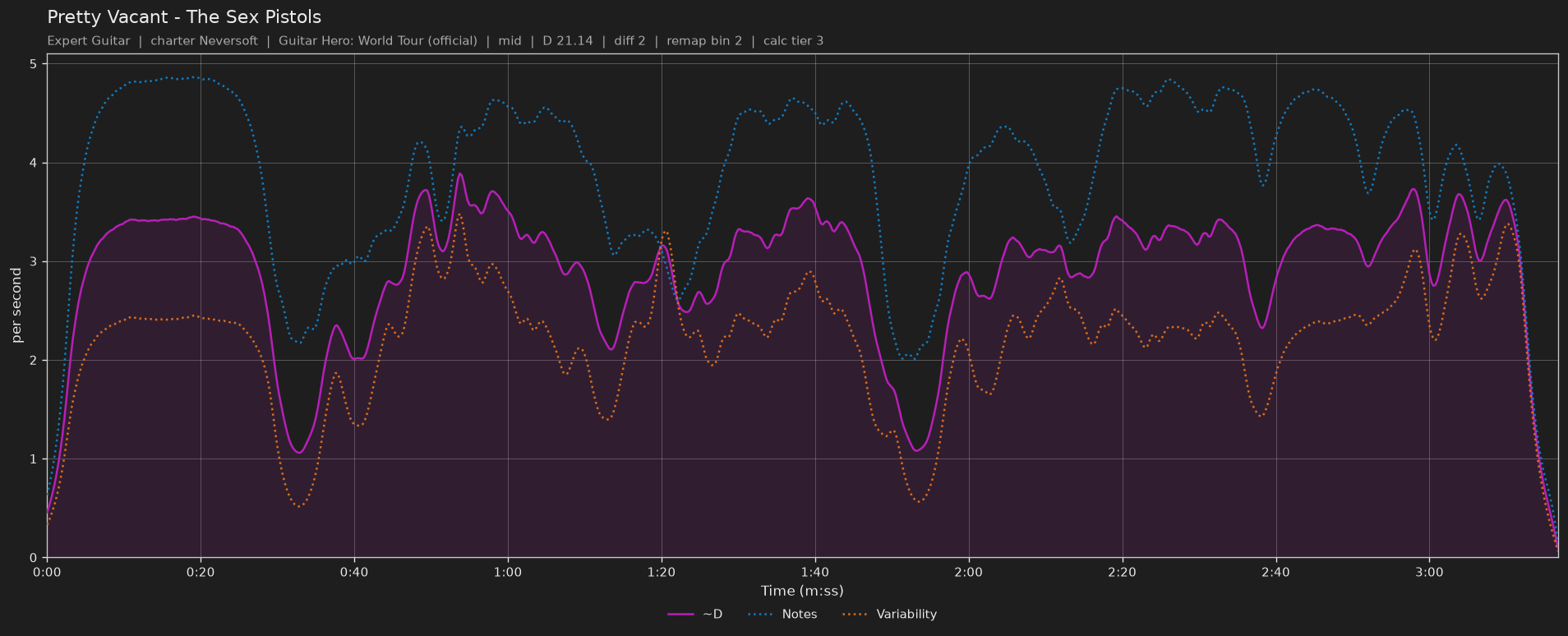Viewport: 1568px width, 636px height.
Task: Click the 'diff 2' subtitle entry
Action: click(630, 41)
